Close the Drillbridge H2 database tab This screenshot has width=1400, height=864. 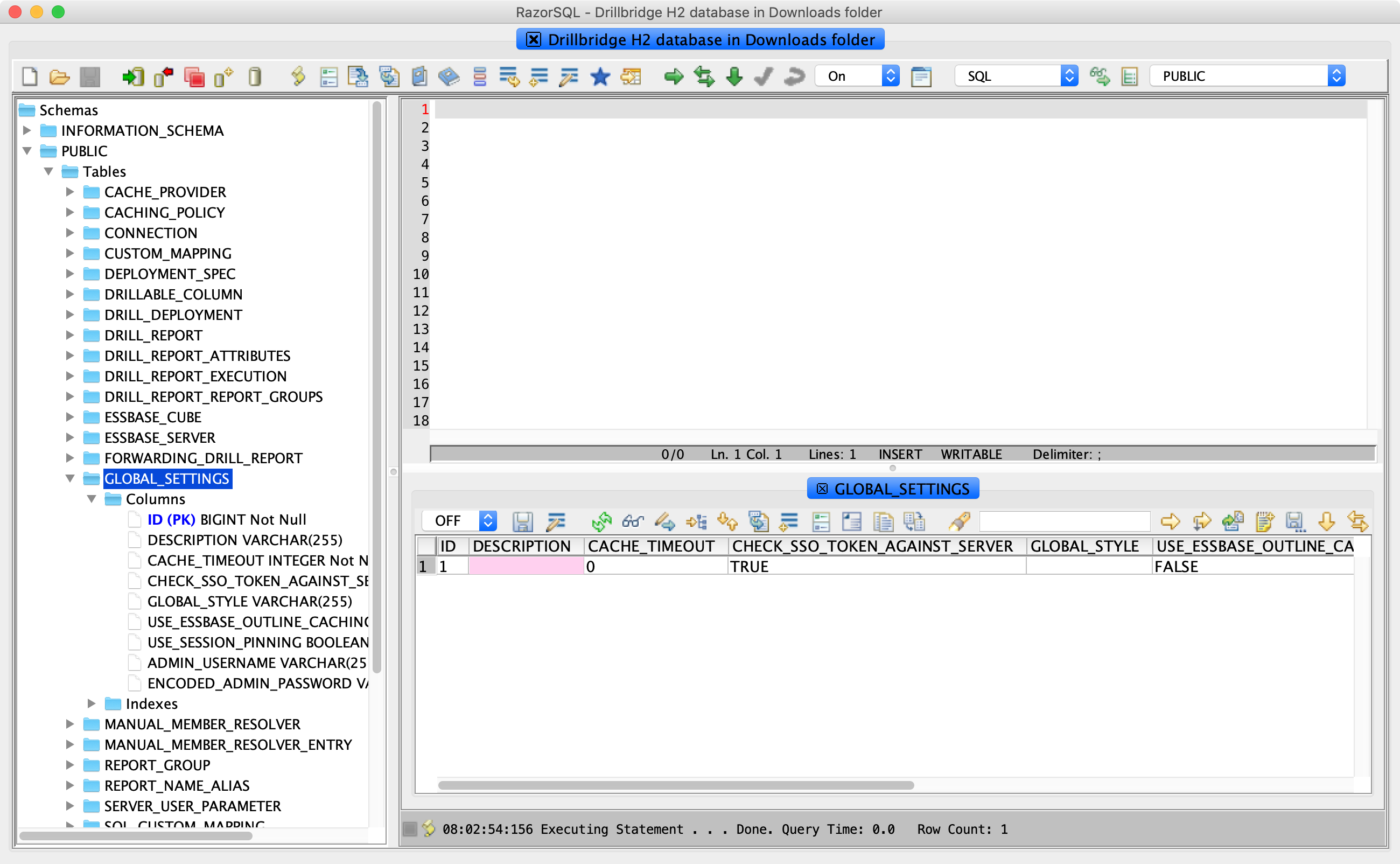point(534,39)
